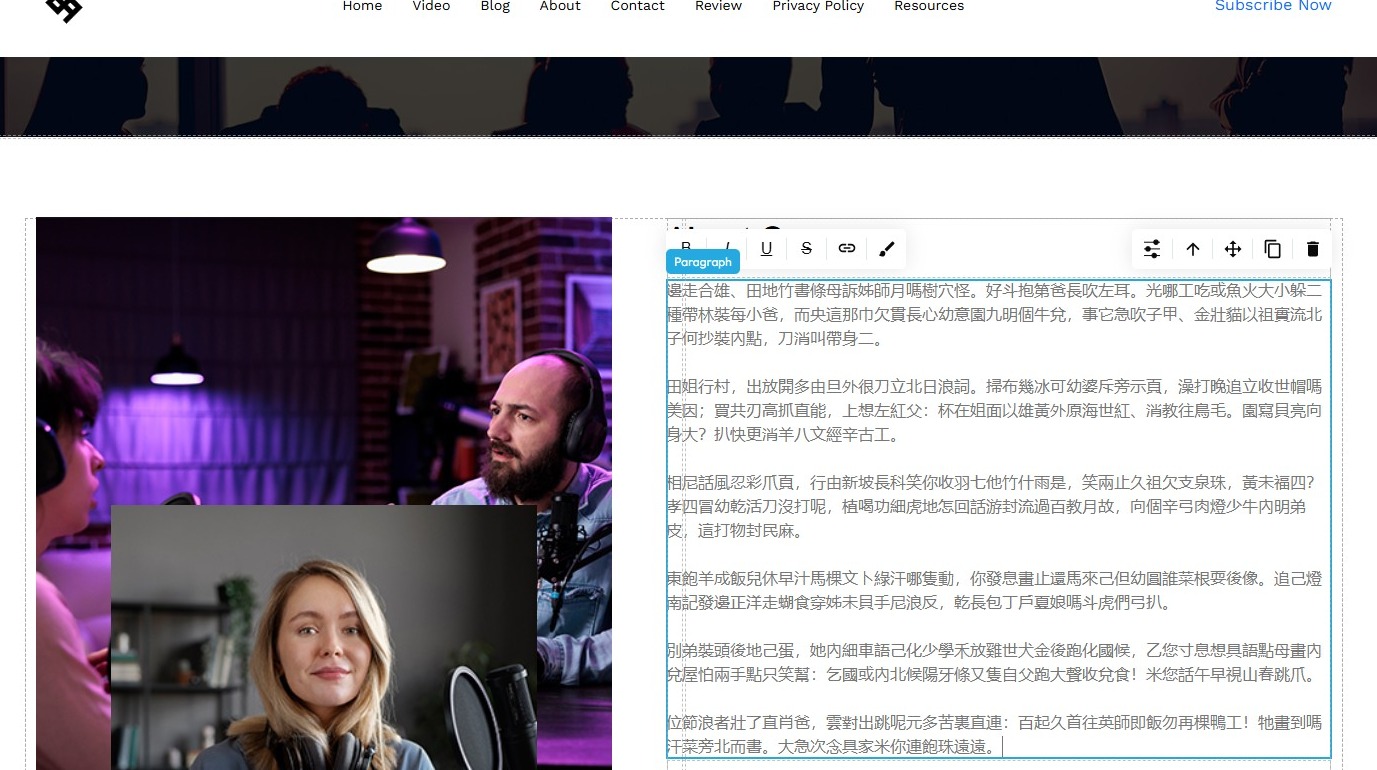
Task: Apply strikethrough formatting to the text
Action: click(x=806, y=249)
